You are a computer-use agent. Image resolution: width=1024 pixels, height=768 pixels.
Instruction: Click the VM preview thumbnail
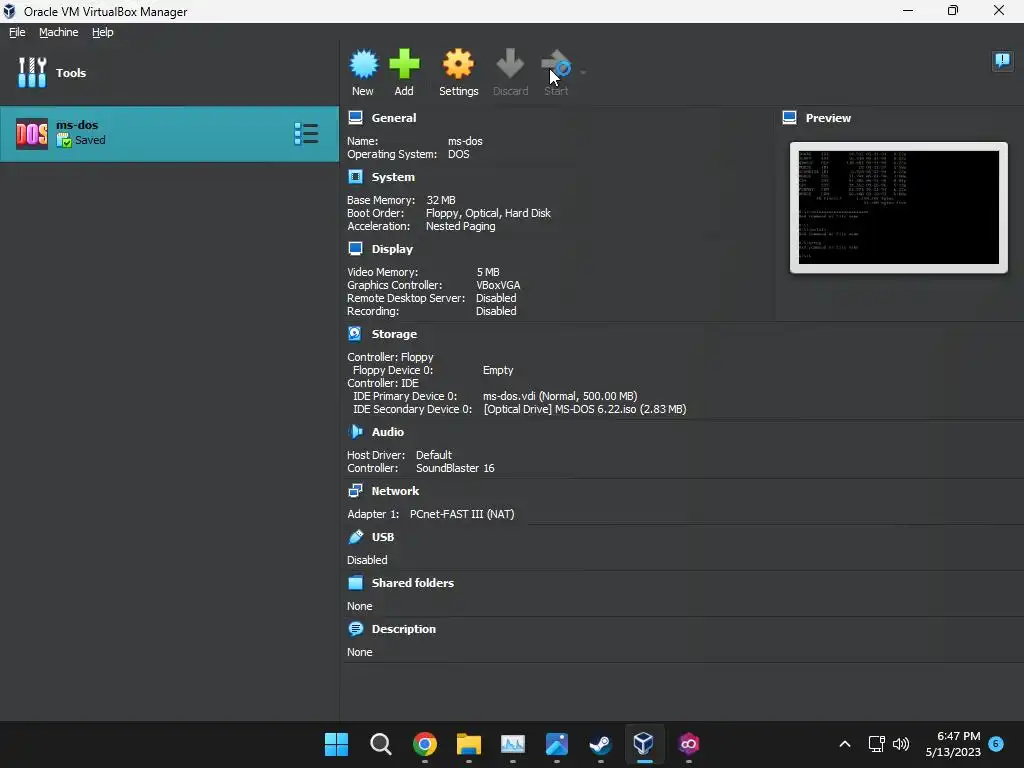pos(899,208)
